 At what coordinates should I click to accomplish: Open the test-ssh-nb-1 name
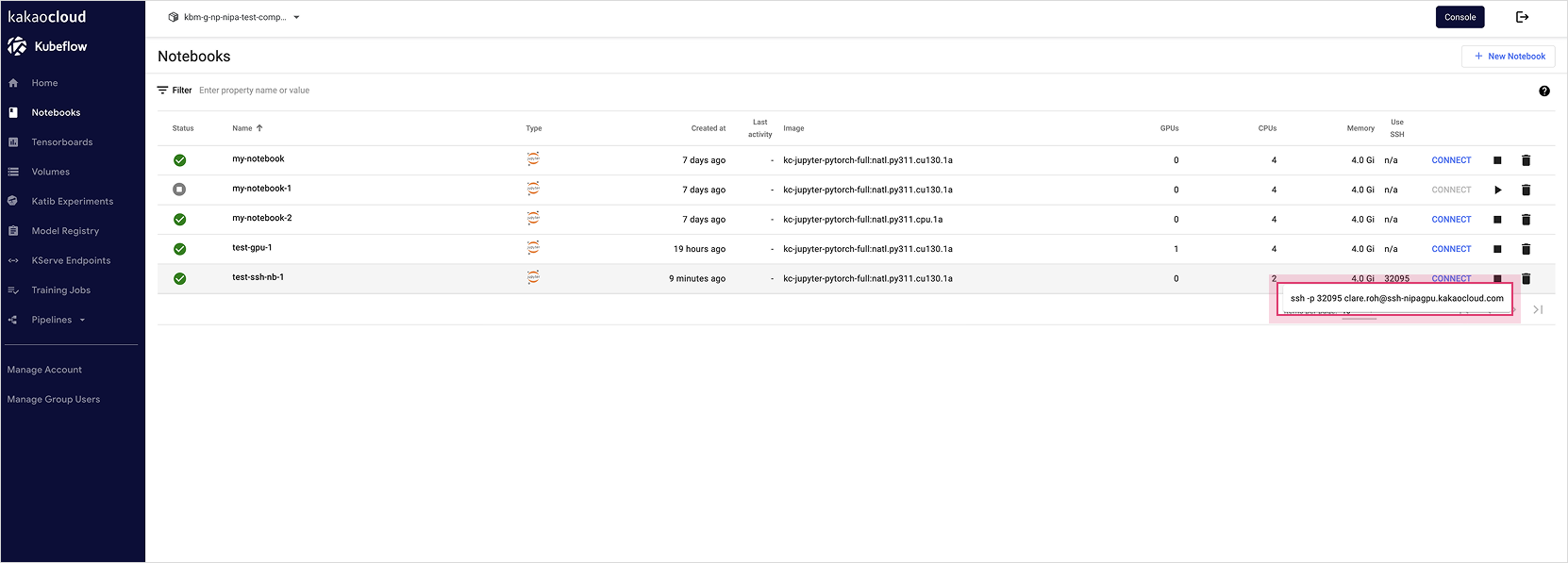258,277
